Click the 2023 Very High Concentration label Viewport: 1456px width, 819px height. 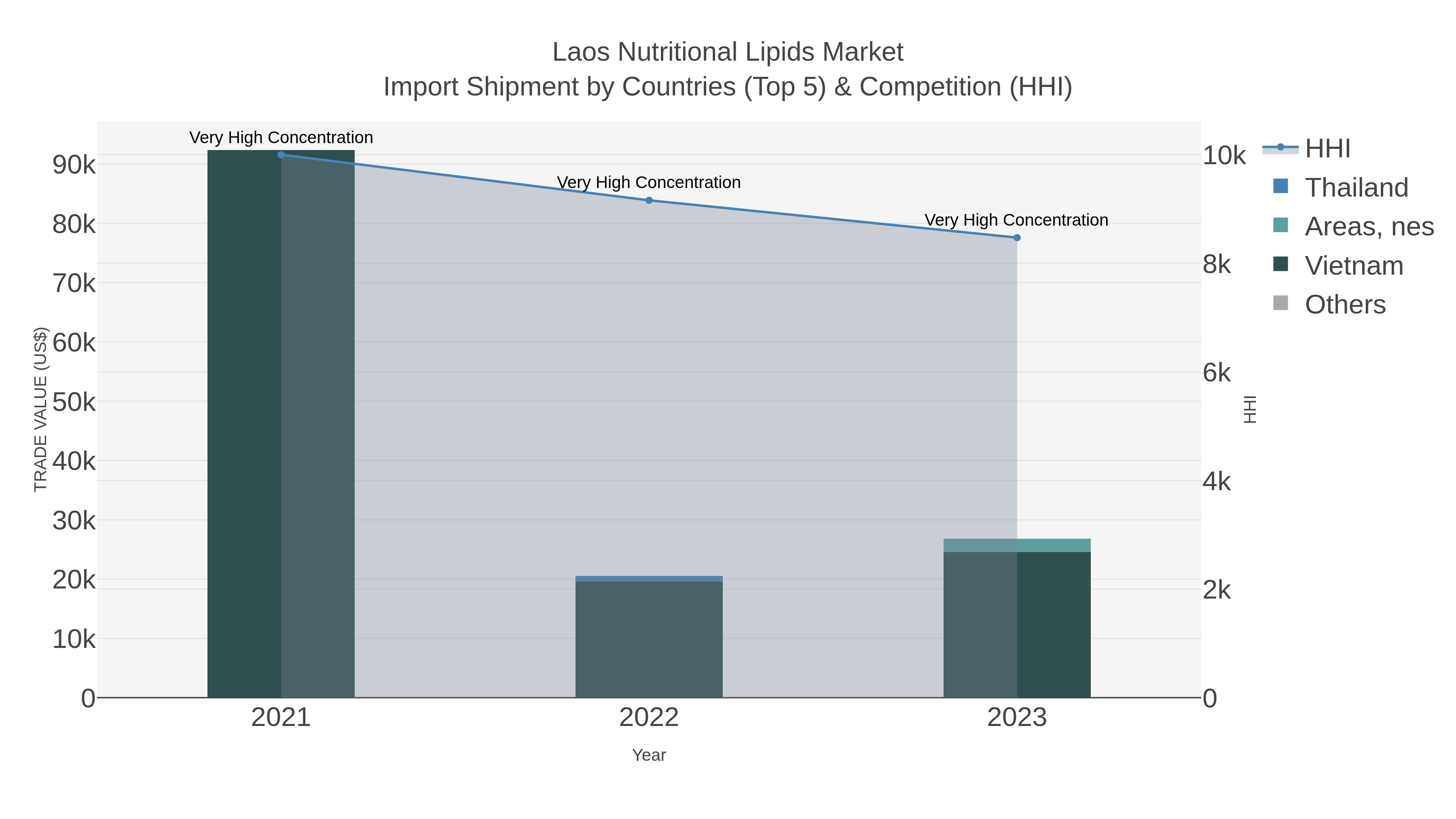coord(1016,220)
